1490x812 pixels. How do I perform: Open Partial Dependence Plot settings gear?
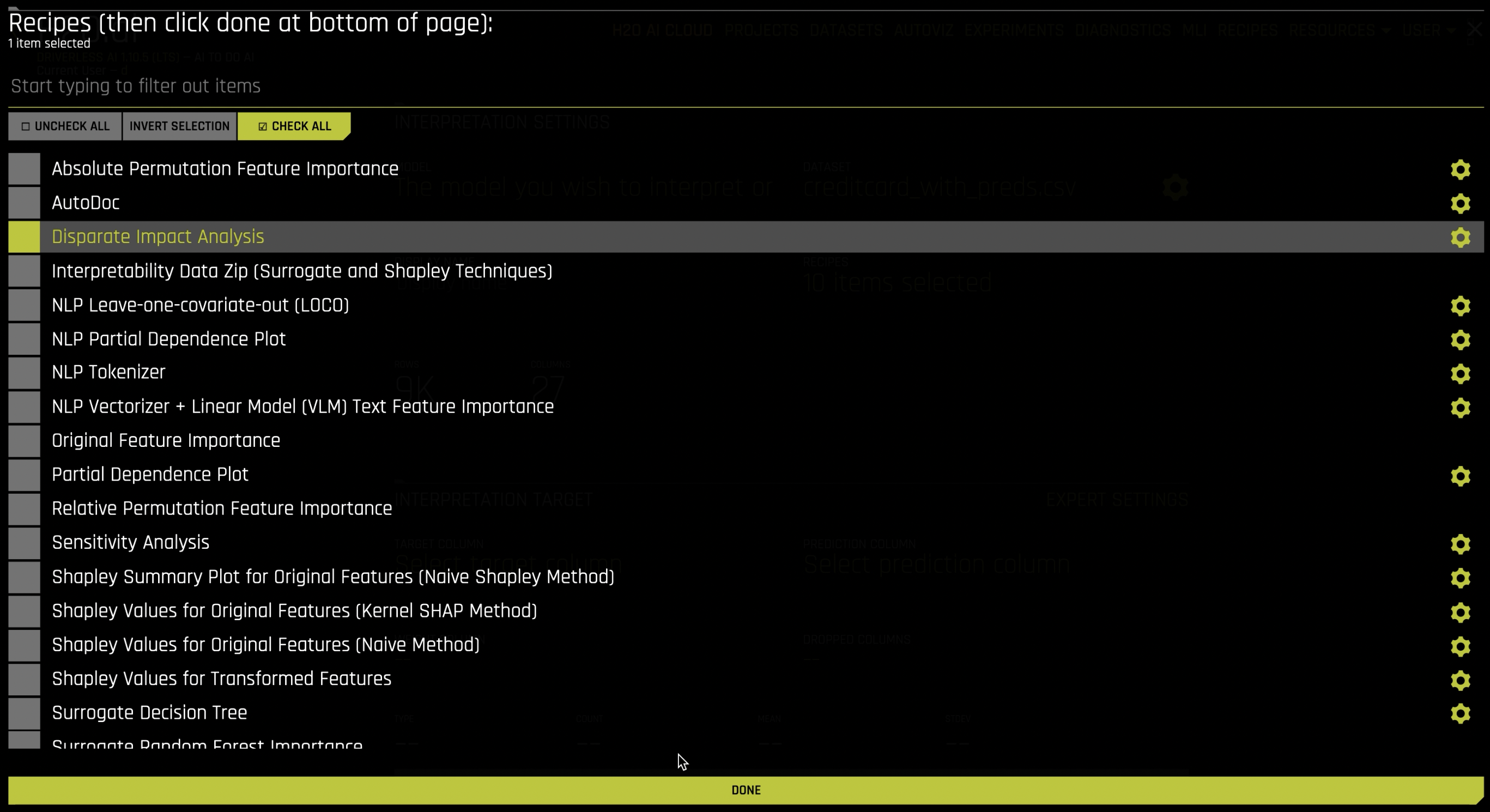pyautogui.click(x=1460, y=476)
